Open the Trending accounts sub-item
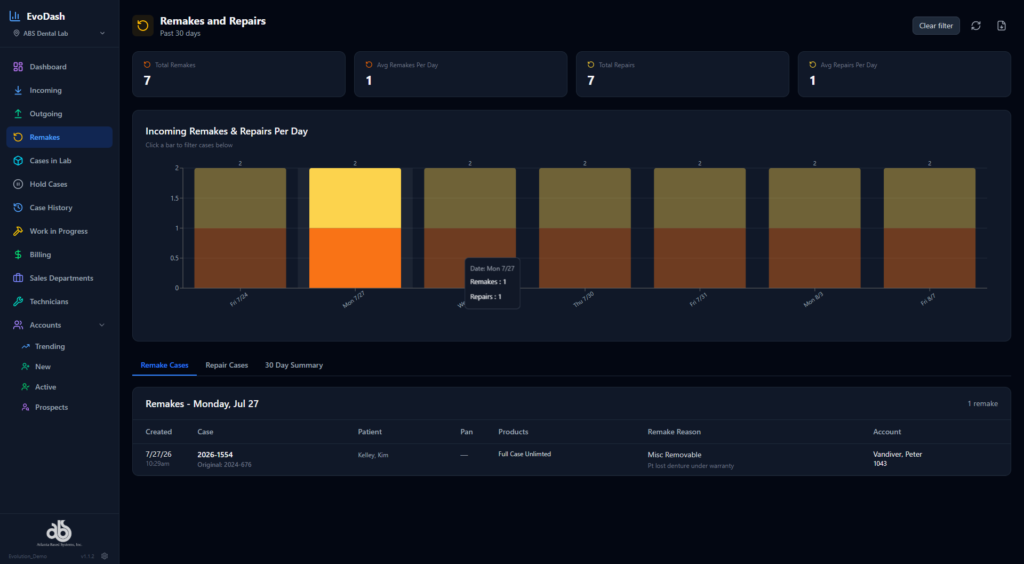 tap(50, 347)
